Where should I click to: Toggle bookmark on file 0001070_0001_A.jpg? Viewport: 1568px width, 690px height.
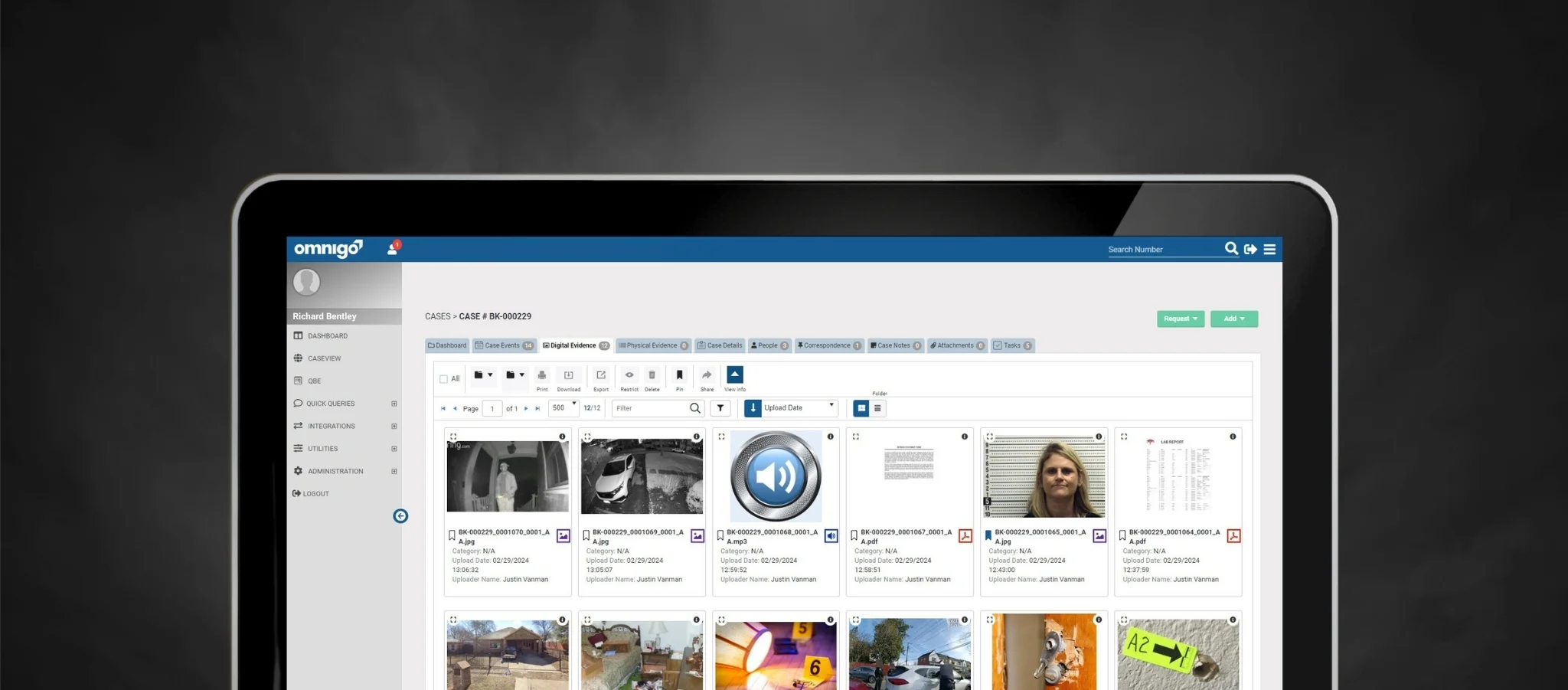(x=452, y=536)
